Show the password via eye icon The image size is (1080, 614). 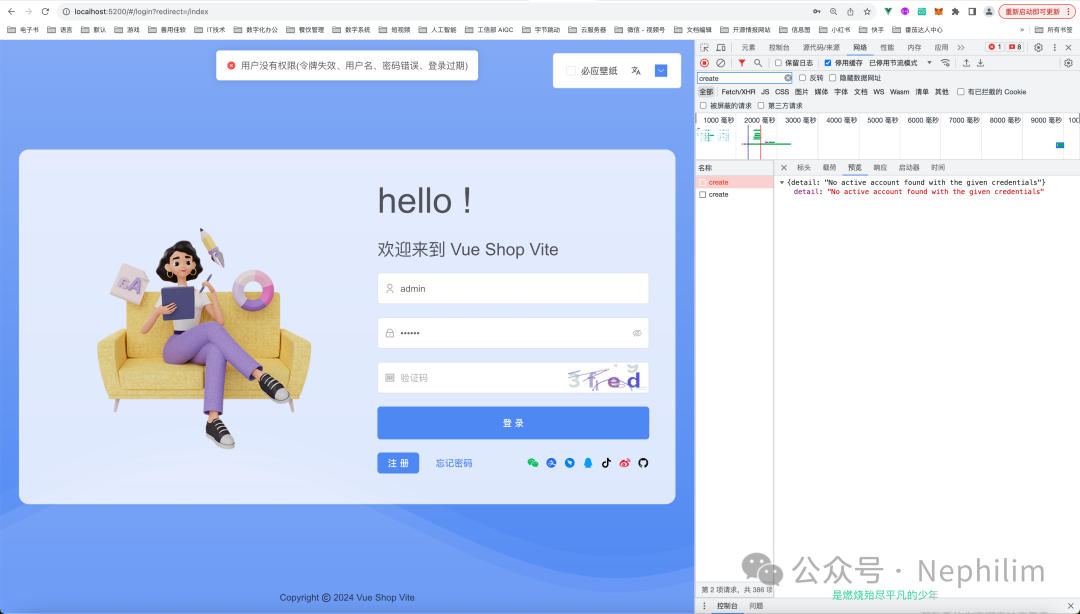click(637, 333)
